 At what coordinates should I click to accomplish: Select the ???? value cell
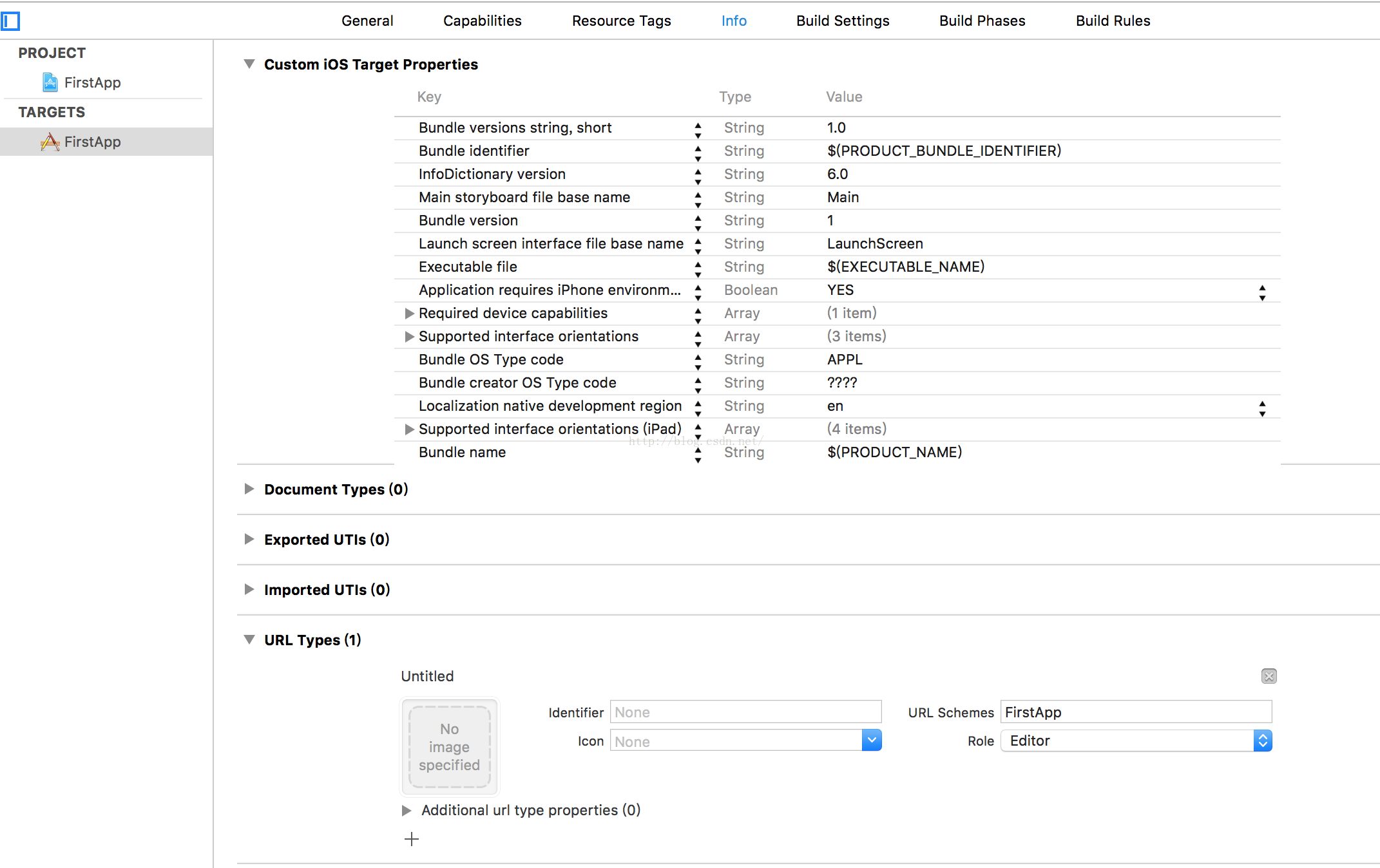[842, 382]
